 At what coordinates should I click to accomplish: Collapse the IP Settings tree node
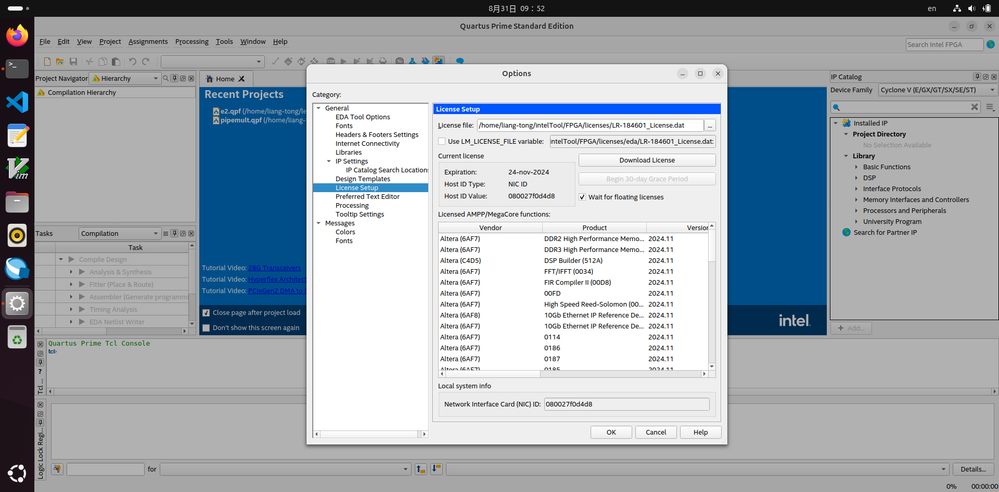click(328, 161)
